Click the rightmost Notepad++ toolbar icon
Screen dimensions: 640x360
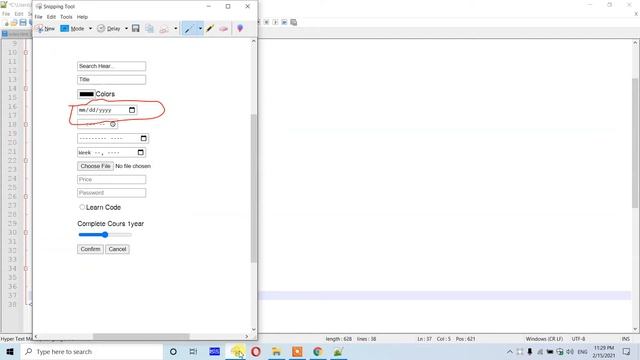click(x=293, y=22)
